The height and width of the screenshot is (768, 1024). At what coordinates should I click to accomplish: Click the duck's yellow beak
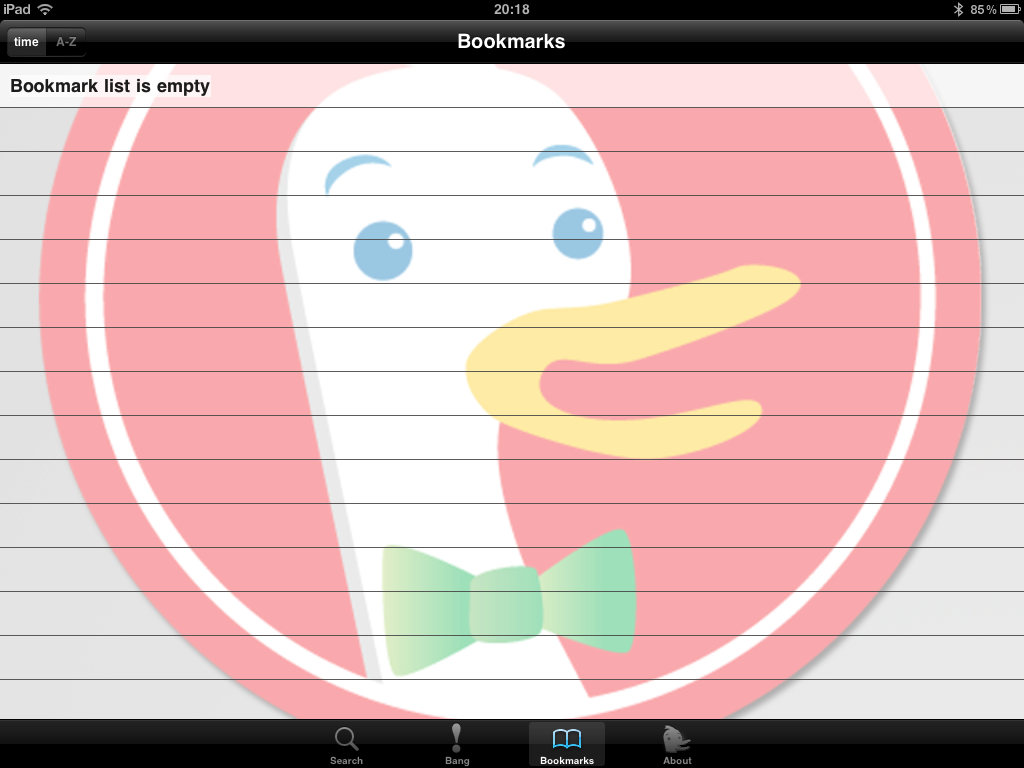tap(640, 350)
